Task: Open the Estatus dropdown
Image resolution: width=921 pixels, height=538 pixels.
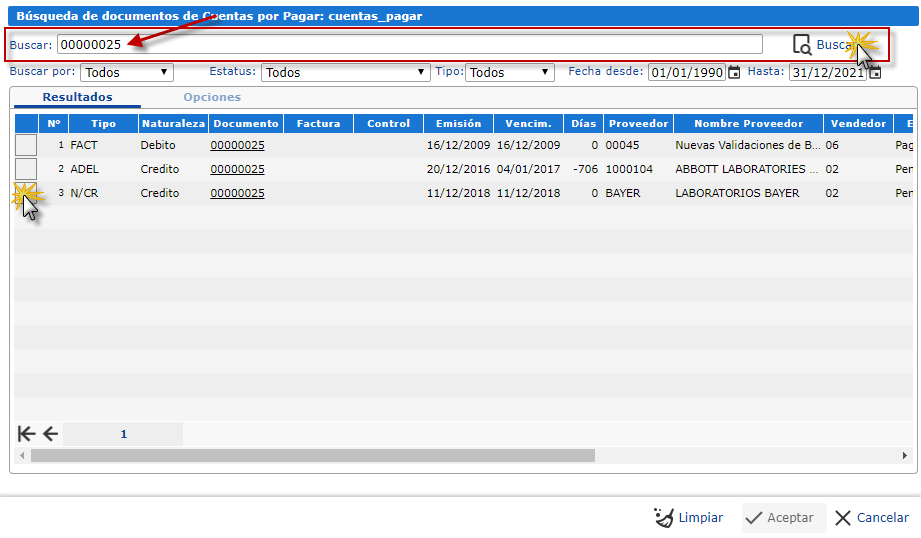Action: 345,72
